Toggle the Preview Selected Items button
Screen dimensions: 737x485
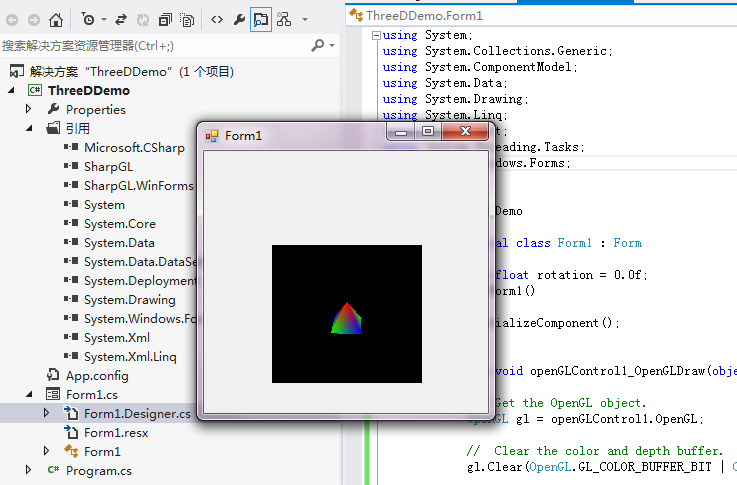261,20
